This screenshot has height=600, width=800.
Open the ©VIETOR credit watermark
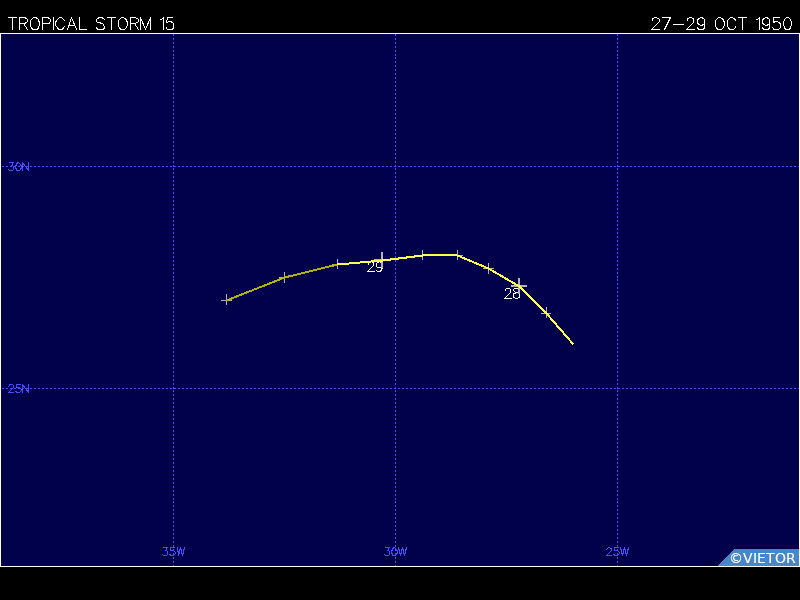pyautogui.click(x=762, y=558)
